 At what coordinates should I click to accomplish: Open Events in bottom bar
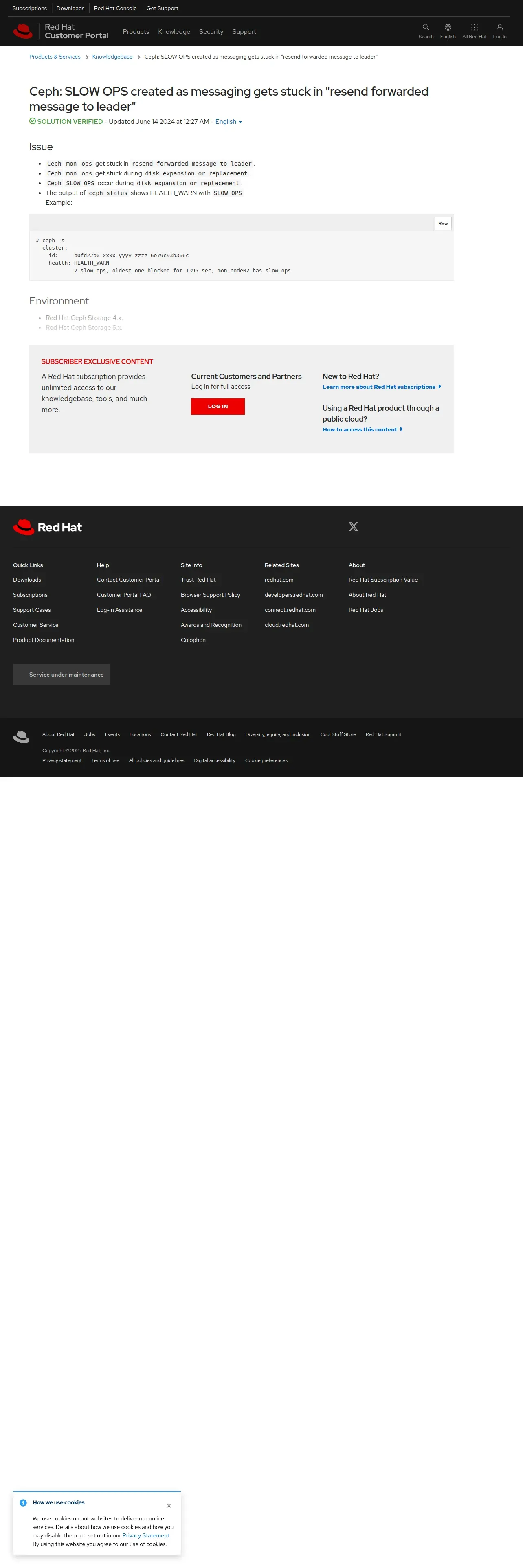[112, 735]
